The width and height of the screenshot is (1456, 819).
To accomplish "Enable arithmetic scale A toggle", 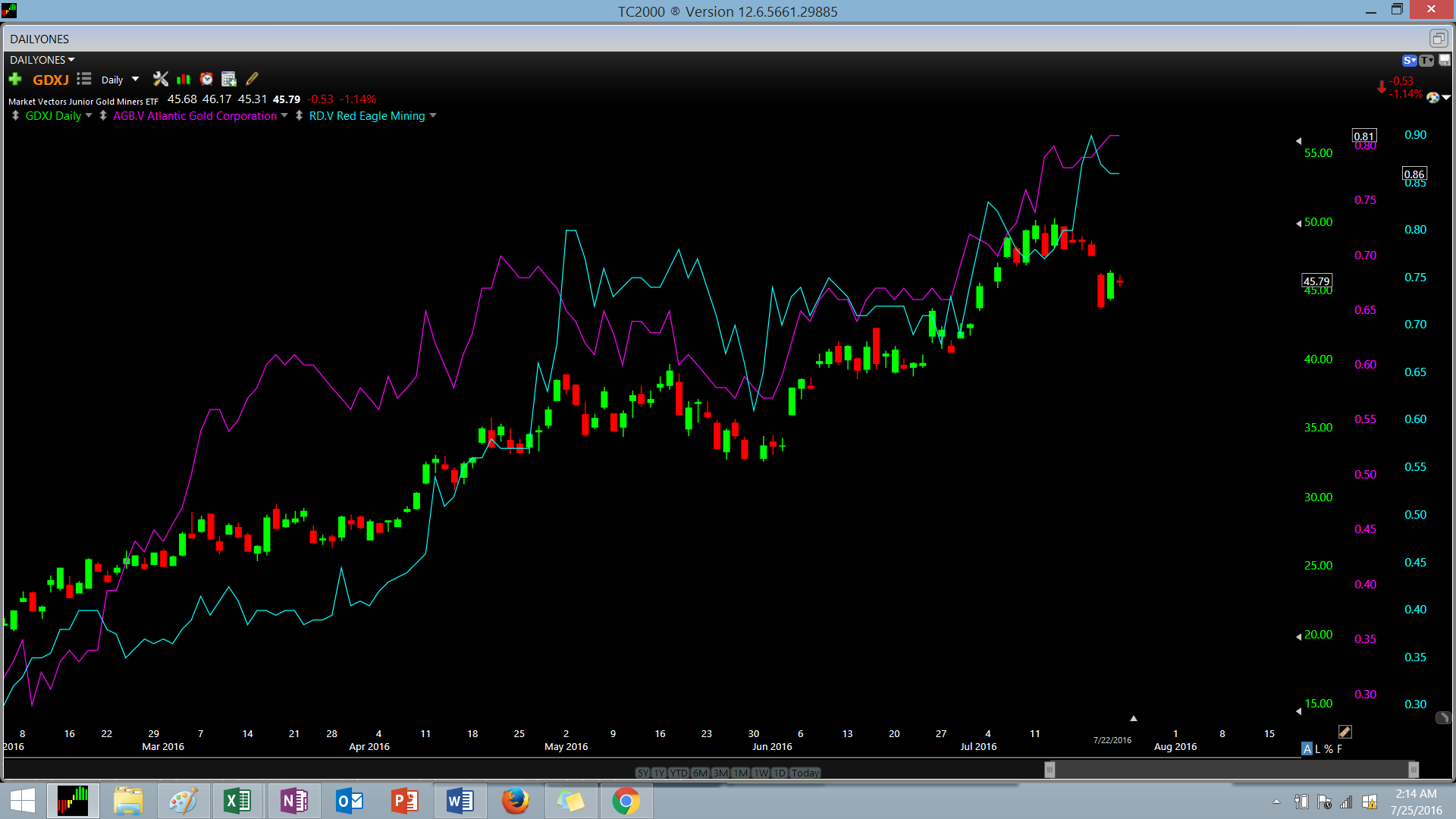I will (1307, 749).
